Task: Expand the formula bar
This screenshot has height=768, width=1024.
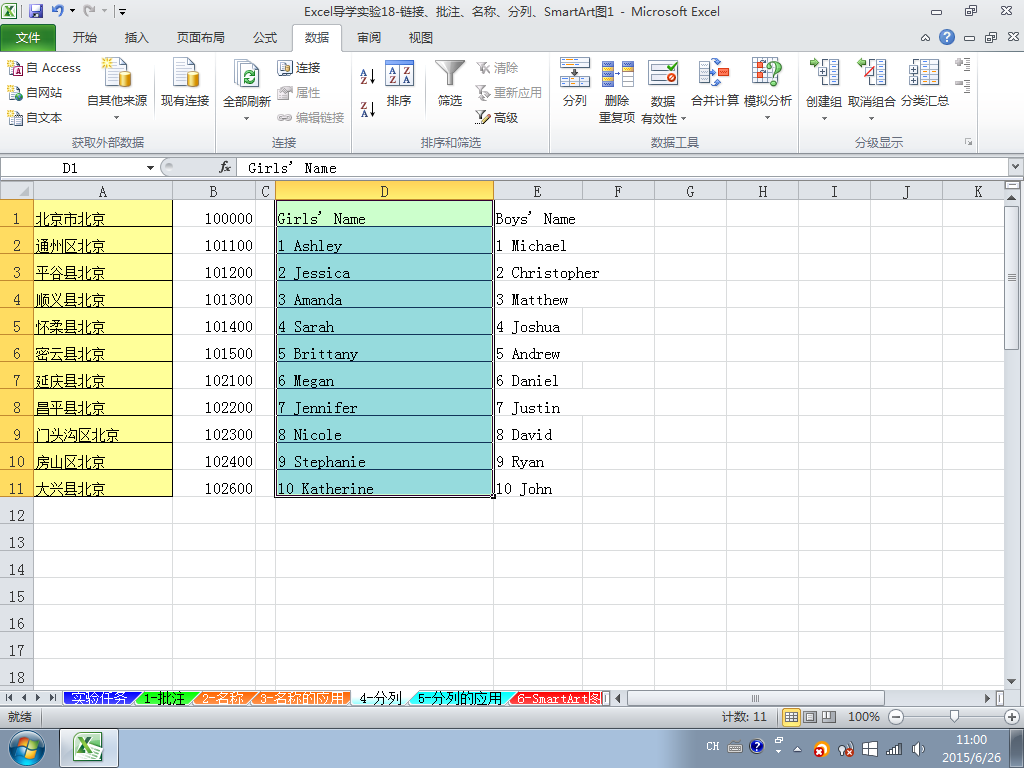Action: 1016,167
